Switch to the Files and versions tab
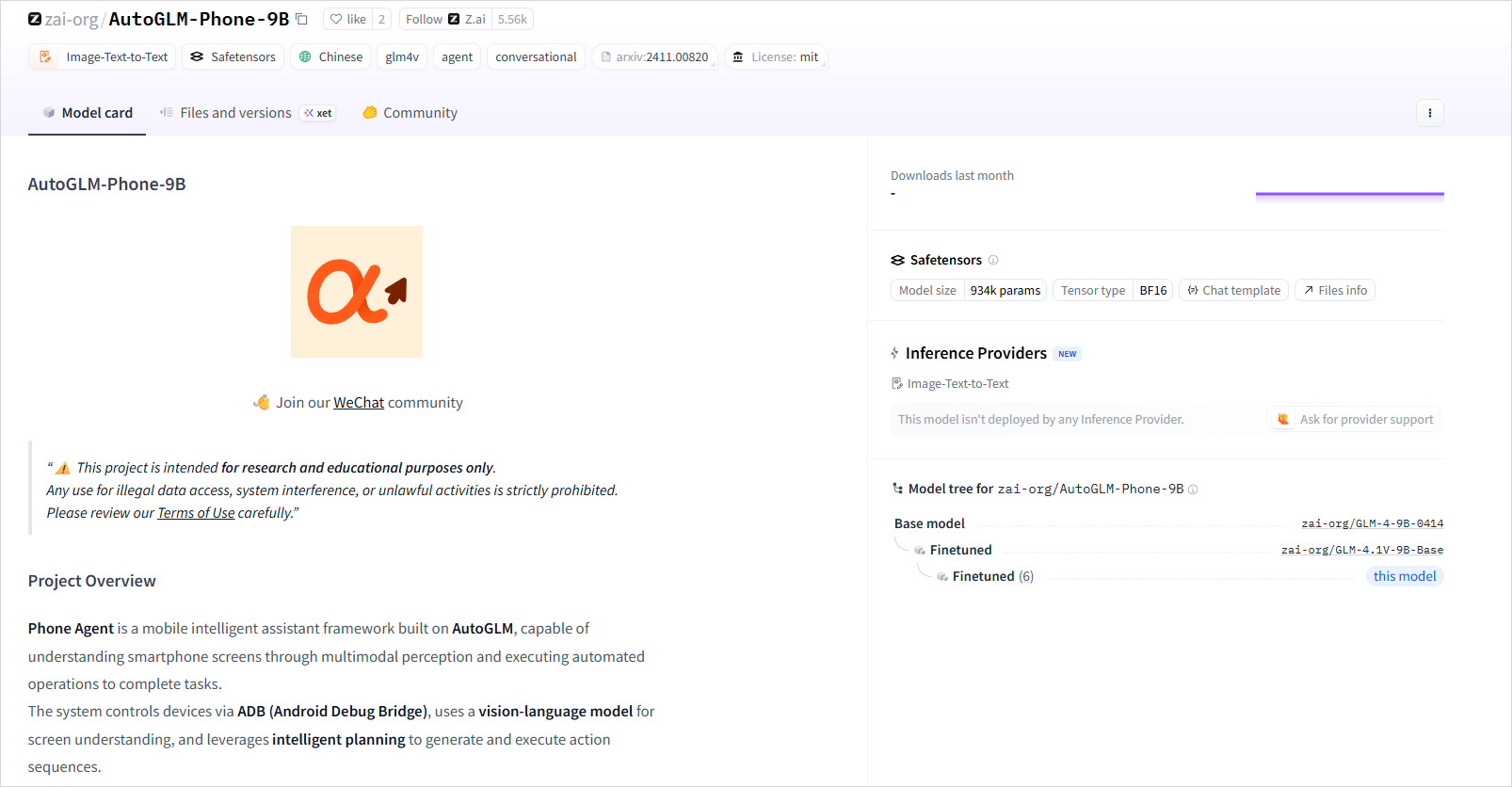This screenshot has height=787, width=1512. coord(235,113)
